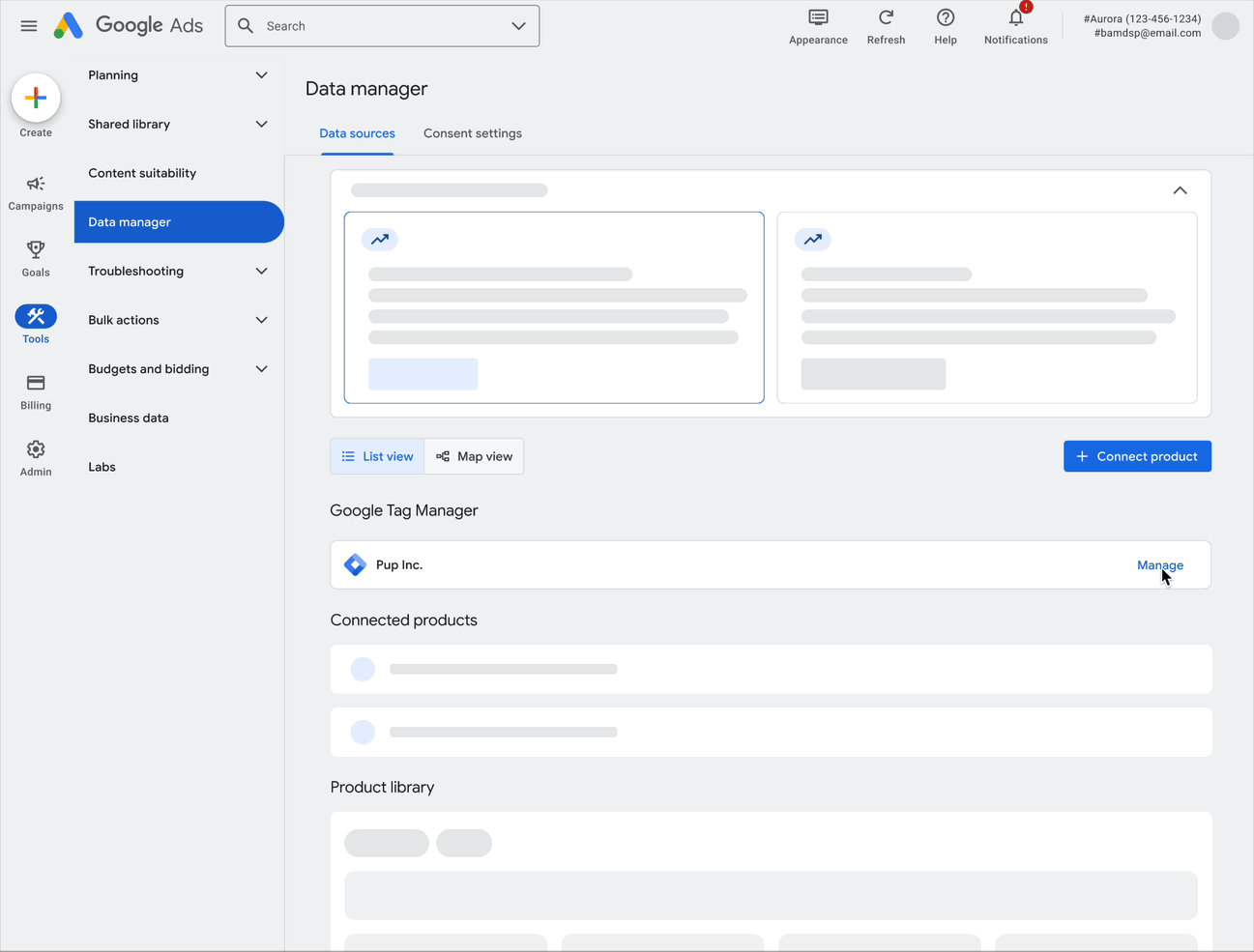
Task: Click the Pup Inc. row
Action: point(771,564)
